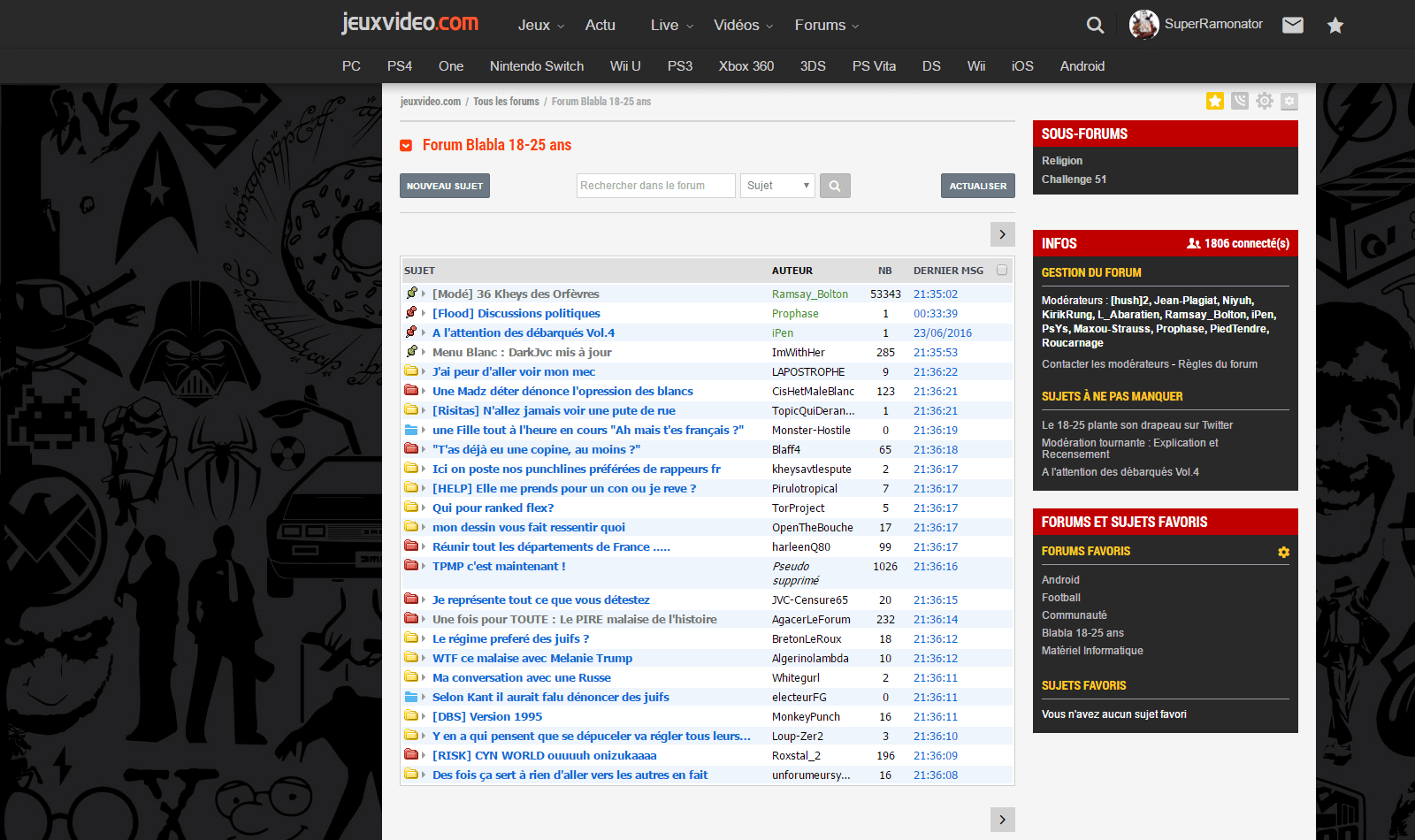Open Matériel Informatique favorite forum

click(x=1092, y=651)
